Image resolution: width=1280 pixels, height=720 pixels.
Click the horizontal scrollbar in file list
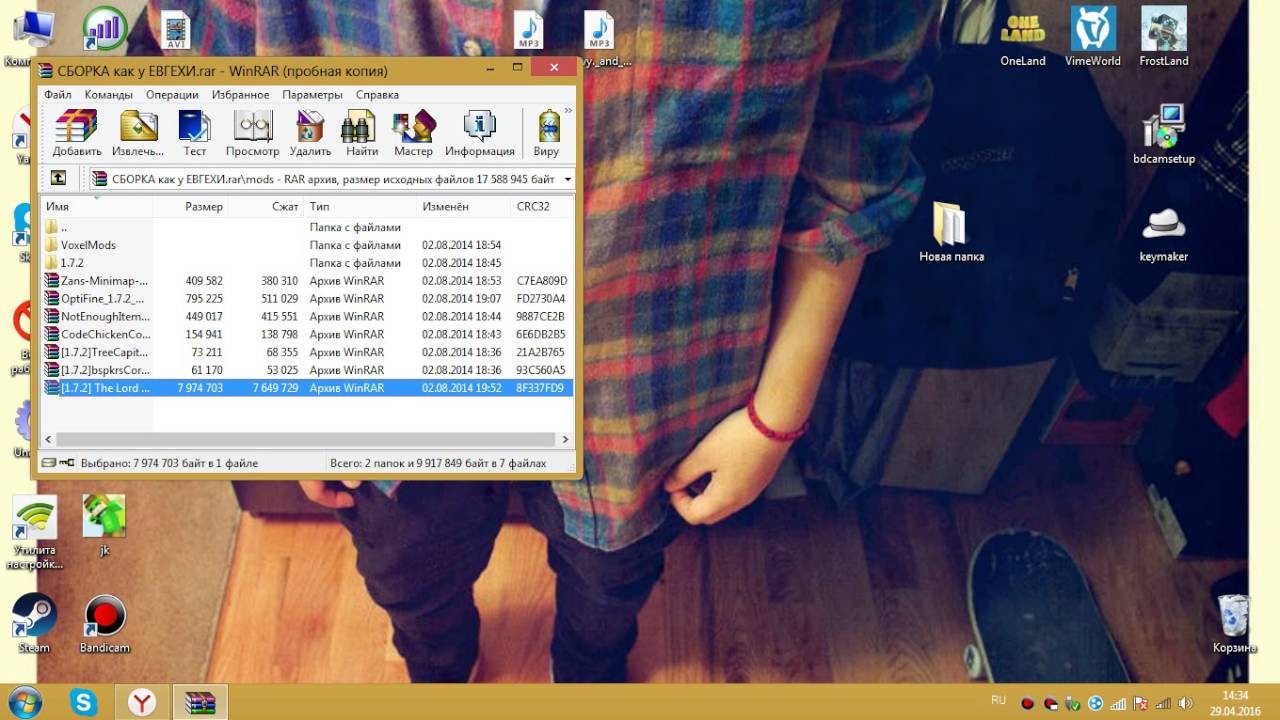pyautogui.click(x=306, y=439)
